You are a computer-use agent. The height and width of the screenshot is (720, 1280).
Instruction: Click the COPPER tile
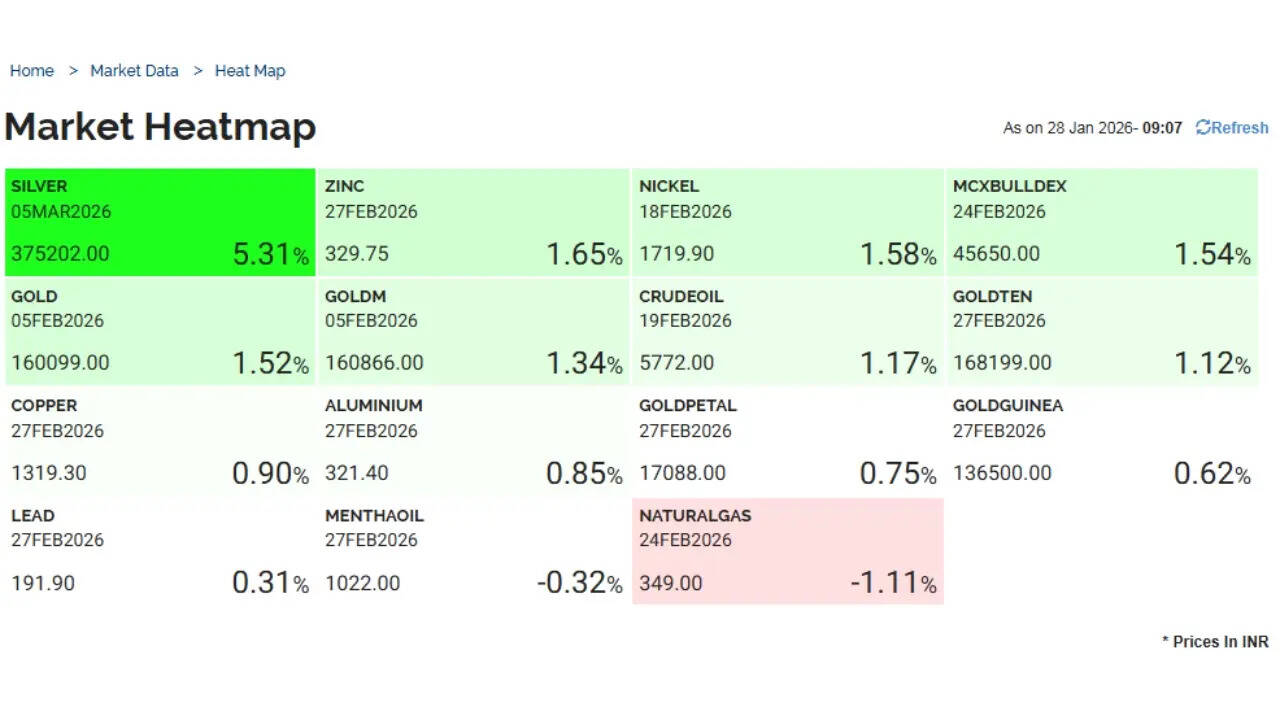pyautogui.click(x=160, y=441)
